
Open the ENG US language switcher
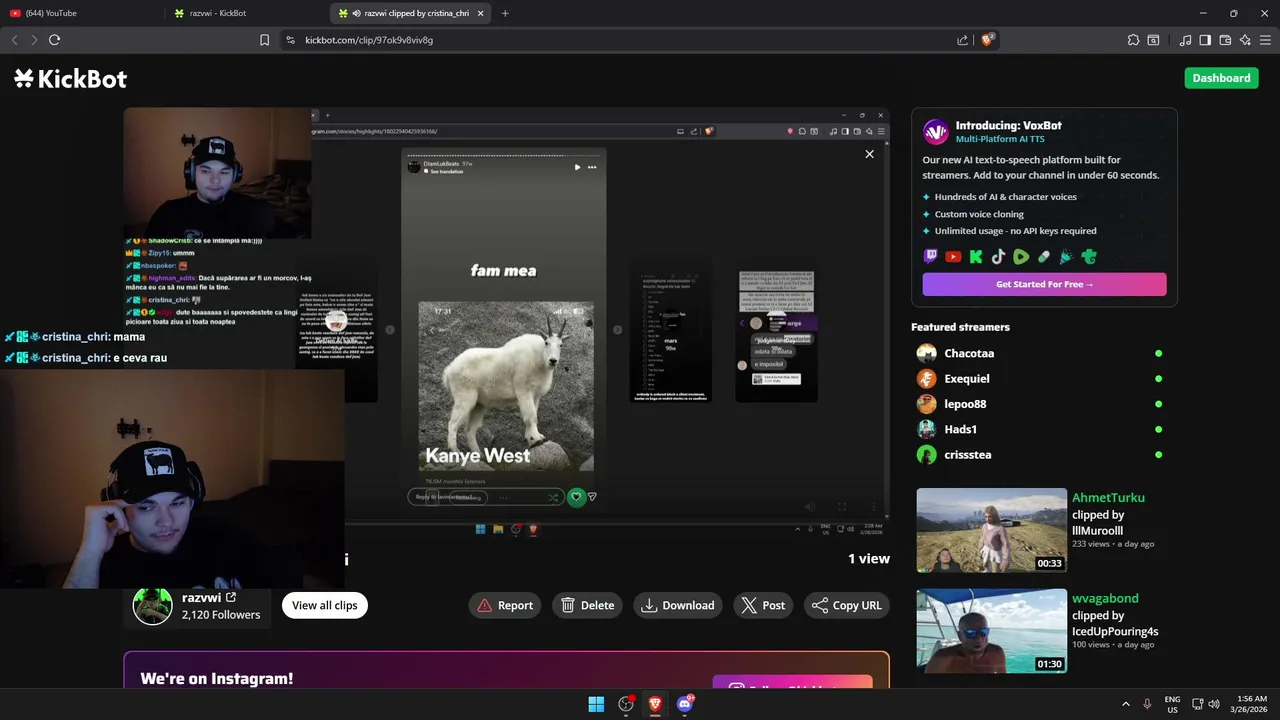tap(1172, 704)
